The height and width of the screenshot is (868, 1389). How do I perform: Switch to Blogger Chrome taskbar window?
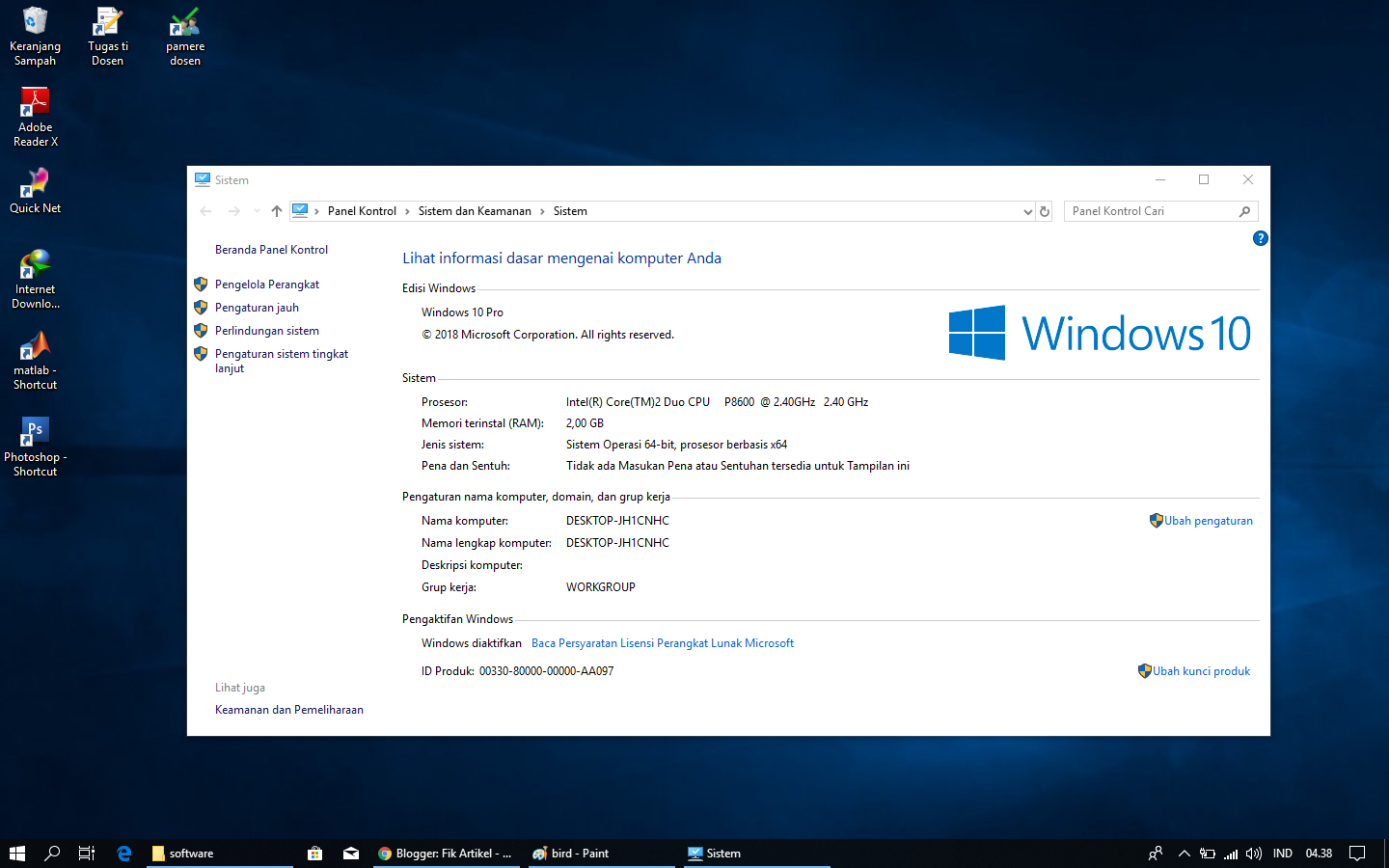coord(446,854)
